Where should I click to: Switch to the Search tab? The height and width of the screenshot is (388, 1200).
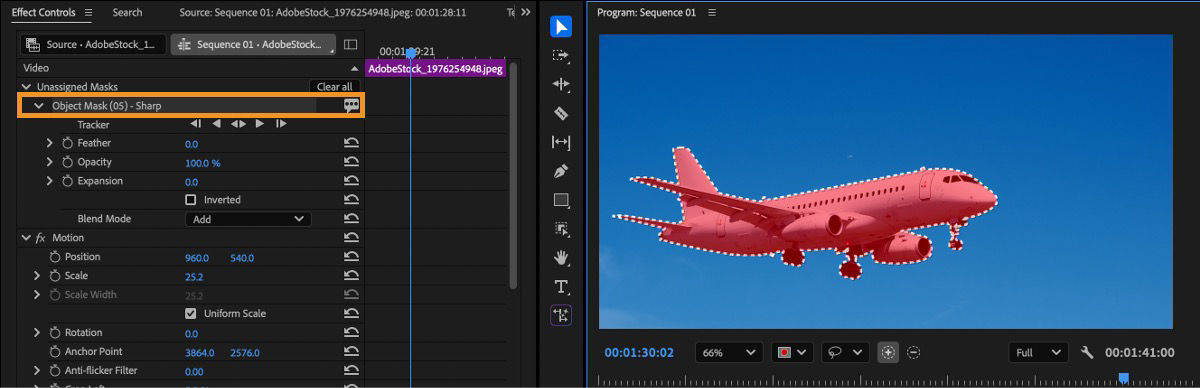(x=127, y=13)
